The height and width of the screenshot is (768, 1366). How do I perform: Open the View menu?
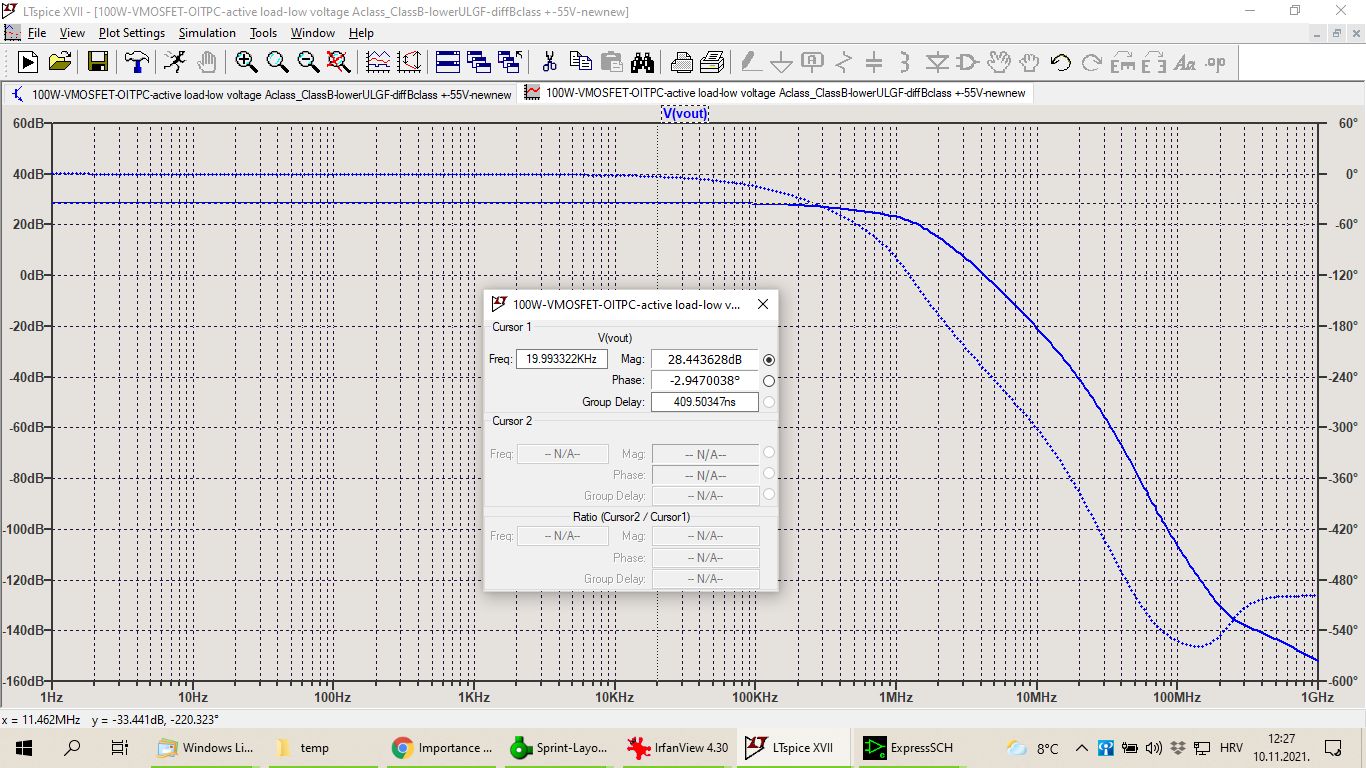(x=72, y=33)
